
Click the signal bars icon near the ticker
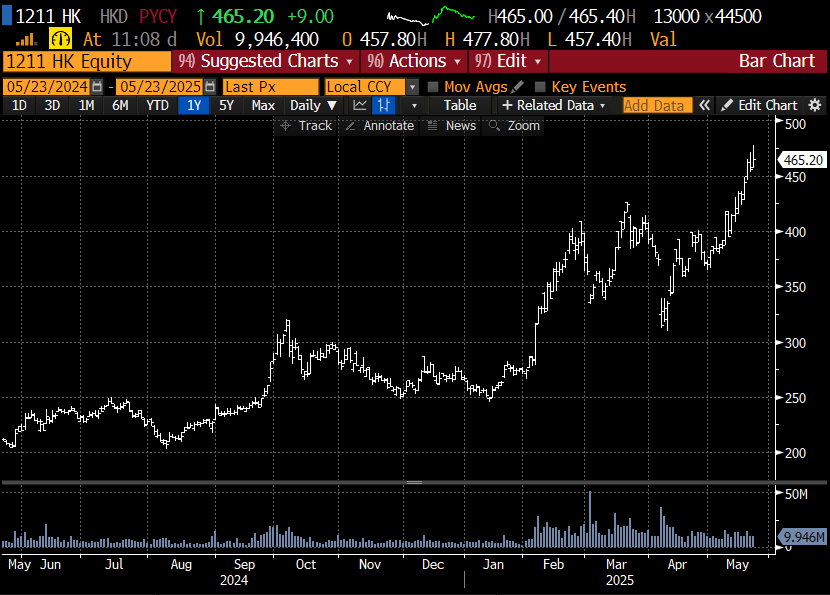pyautogui.click(x=25, y=39)
